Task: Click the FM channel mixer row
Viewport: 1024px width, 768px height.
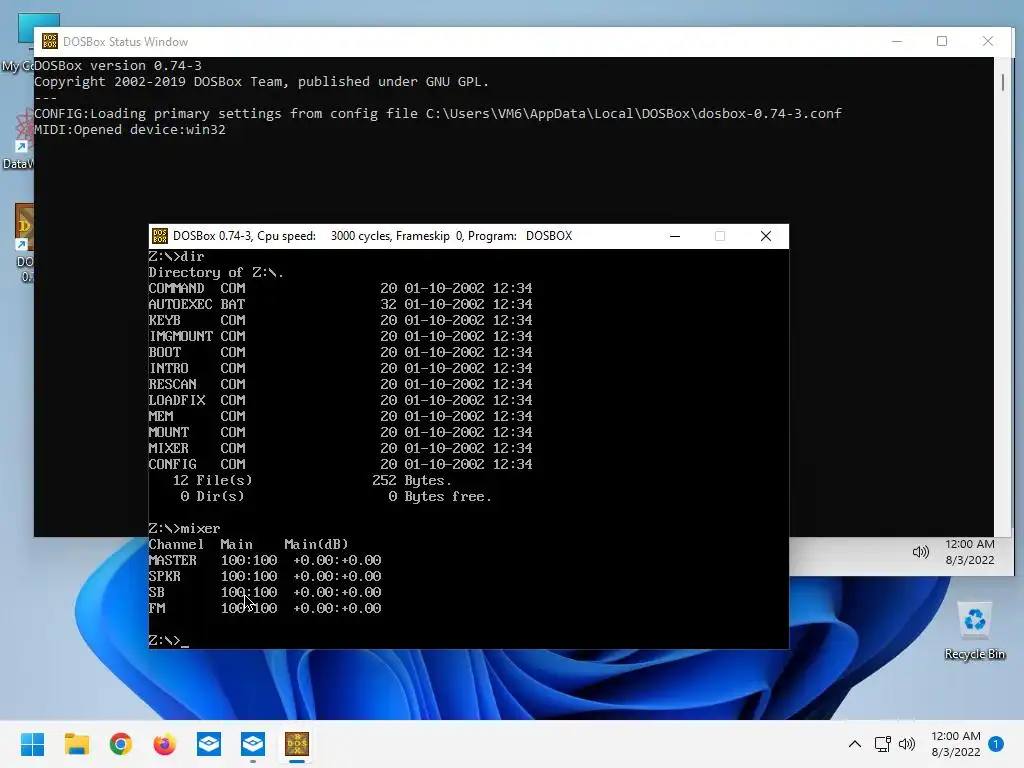Action: click(x=264, y=608)
